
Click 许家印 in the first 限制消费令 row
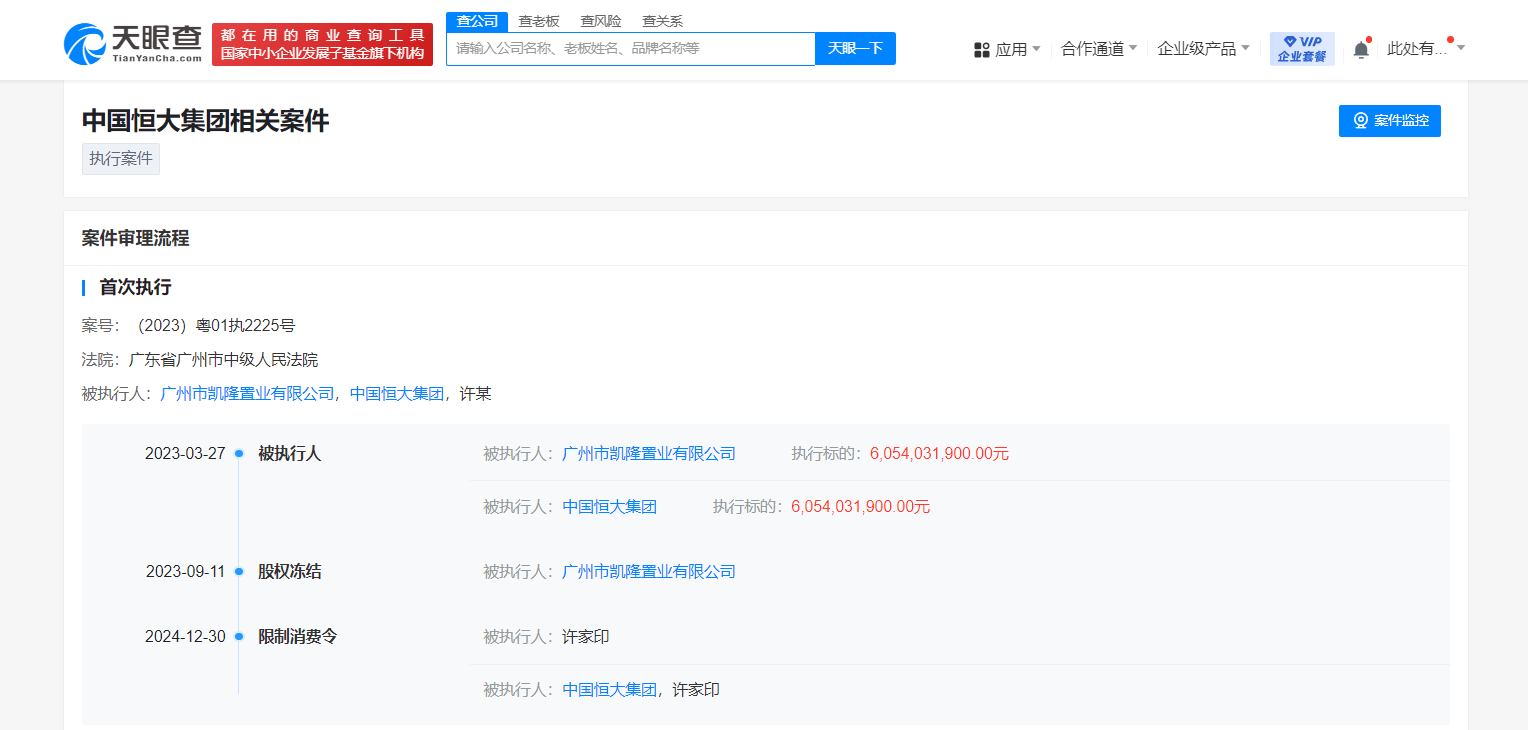586,636
